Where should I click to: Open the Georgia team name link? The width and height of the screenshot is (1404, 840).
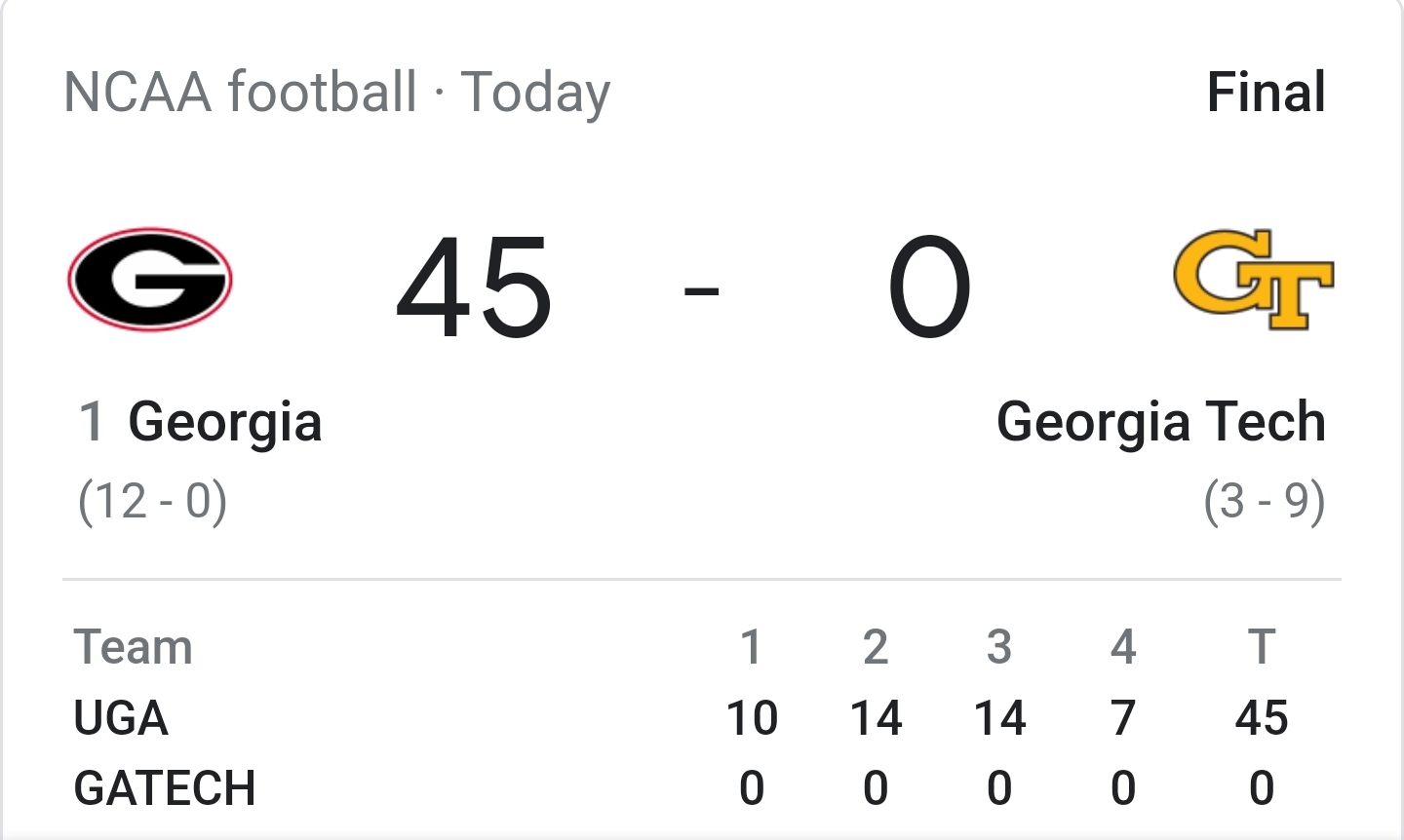pos(225,422)
